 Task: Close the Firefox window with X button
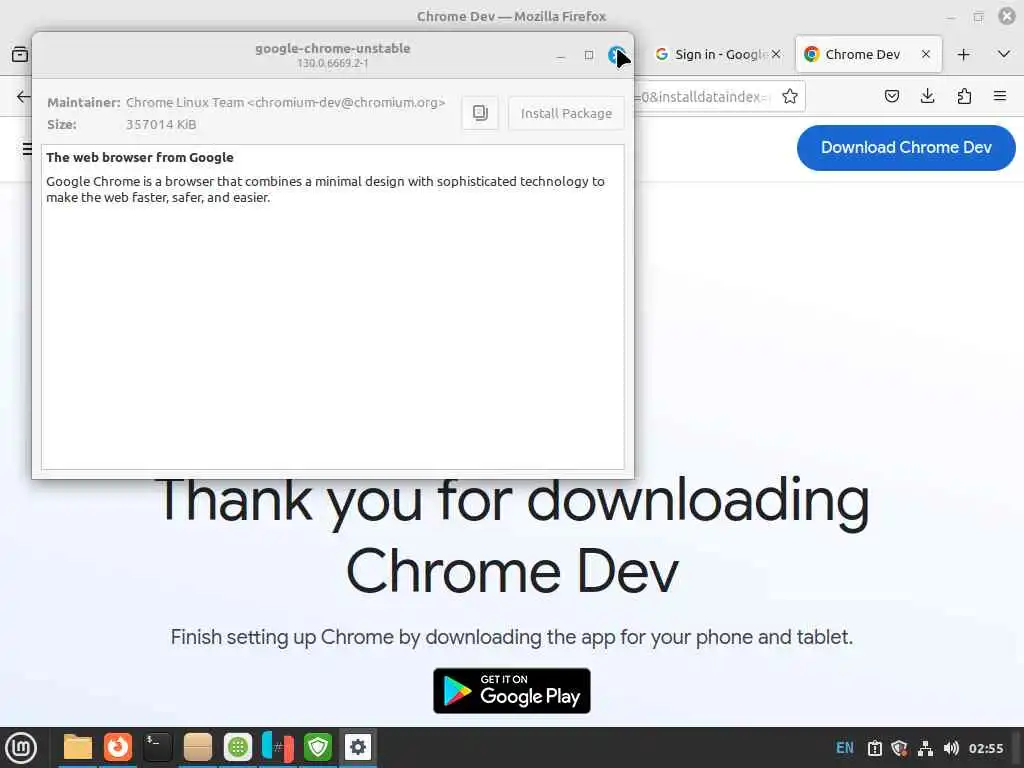tap(1007, 16)
